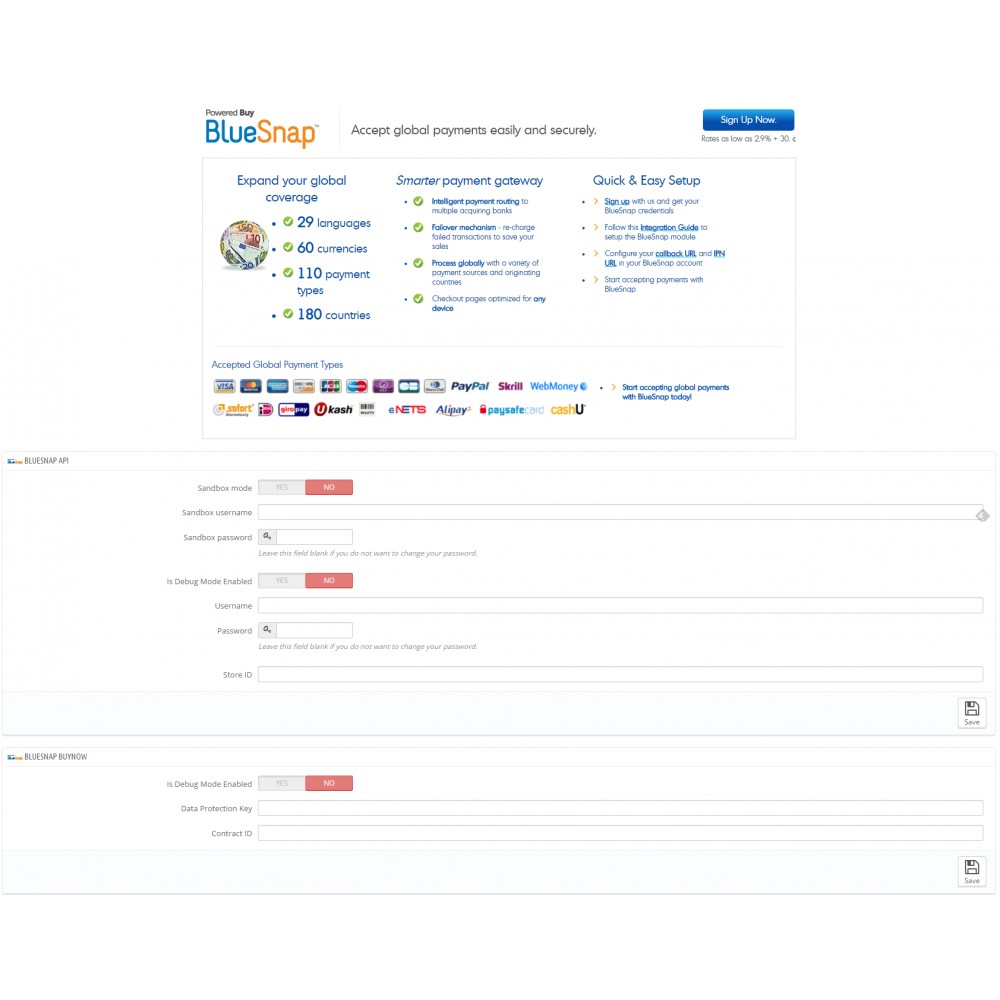Viewport: 1000px width, 1000px height.
Task: Select NO for Debug Mode in BlueSnap API
Action: pyautogui.click(x=329, y=580)
